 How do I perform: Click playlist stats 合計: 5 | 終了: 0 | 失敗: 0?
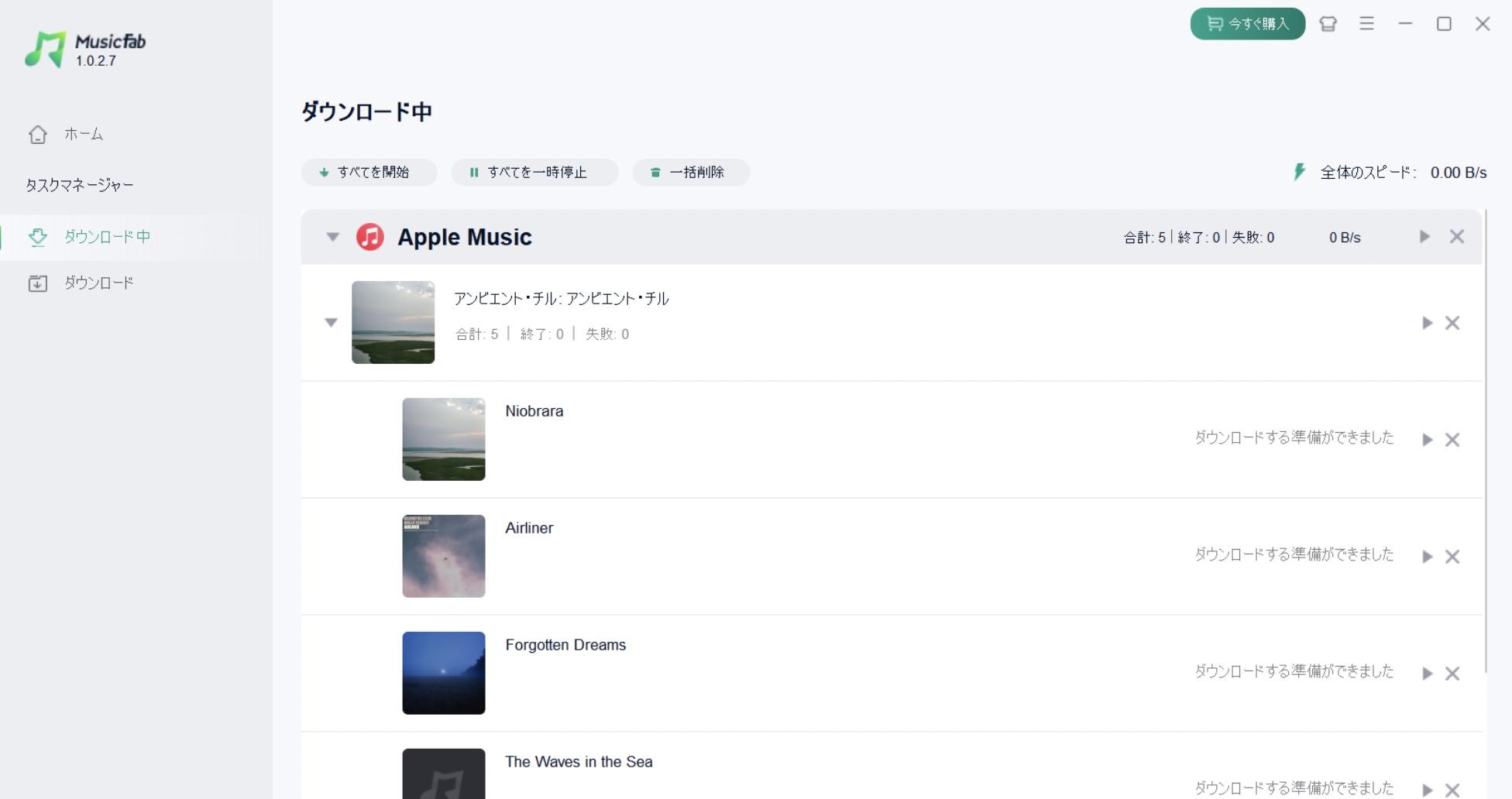pyautogui.click(x=542, y=334)
